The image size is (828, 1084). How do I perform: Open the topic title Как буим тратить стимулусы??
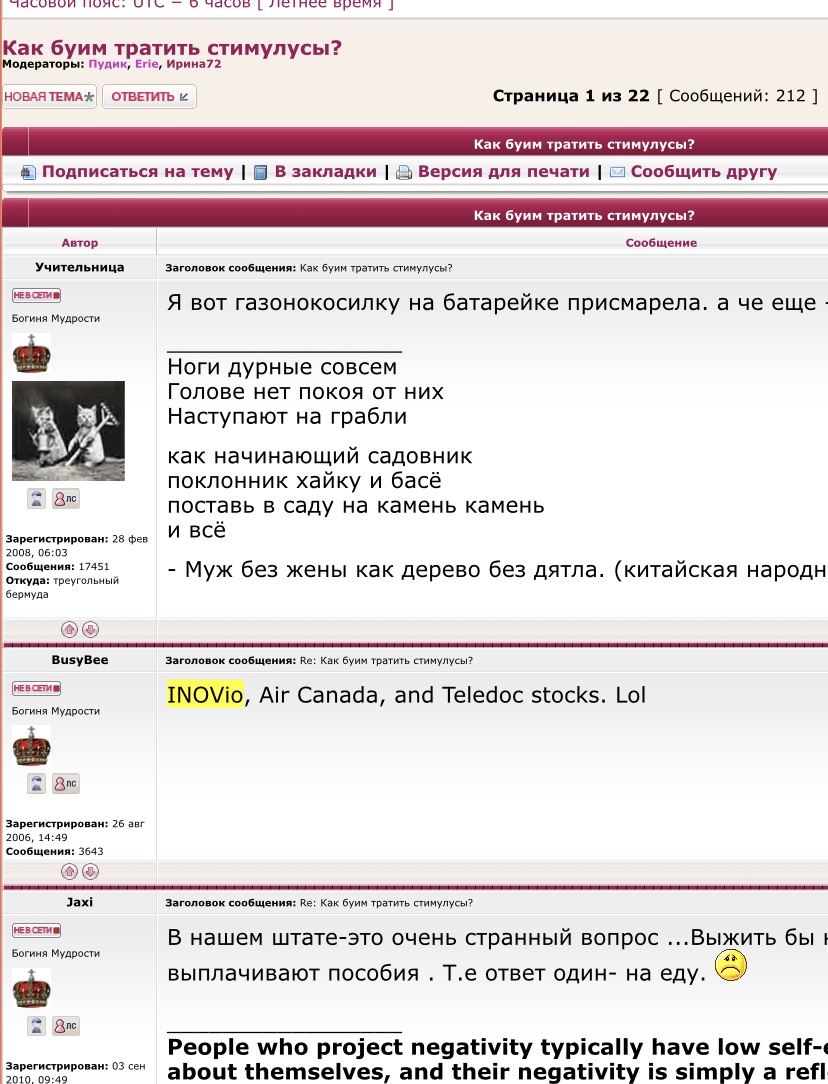coord(172,48)
